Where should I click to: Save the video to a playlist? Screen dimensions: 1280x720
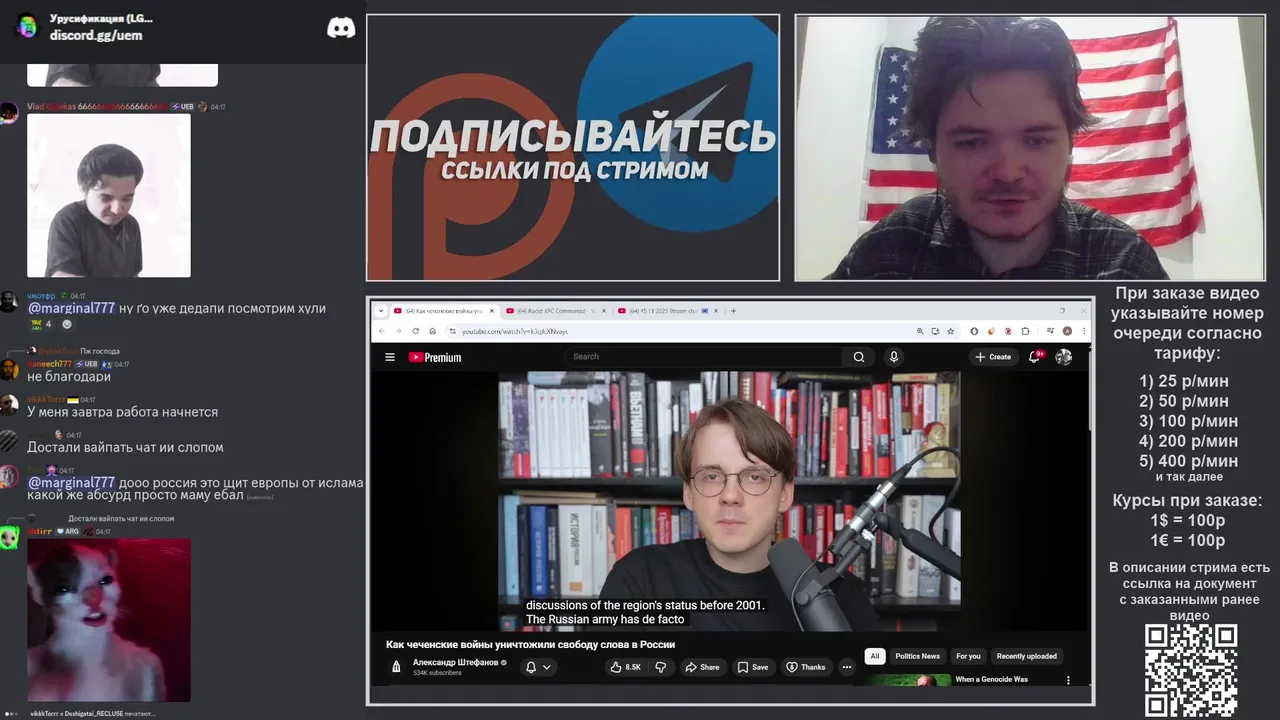coord(753,667)
